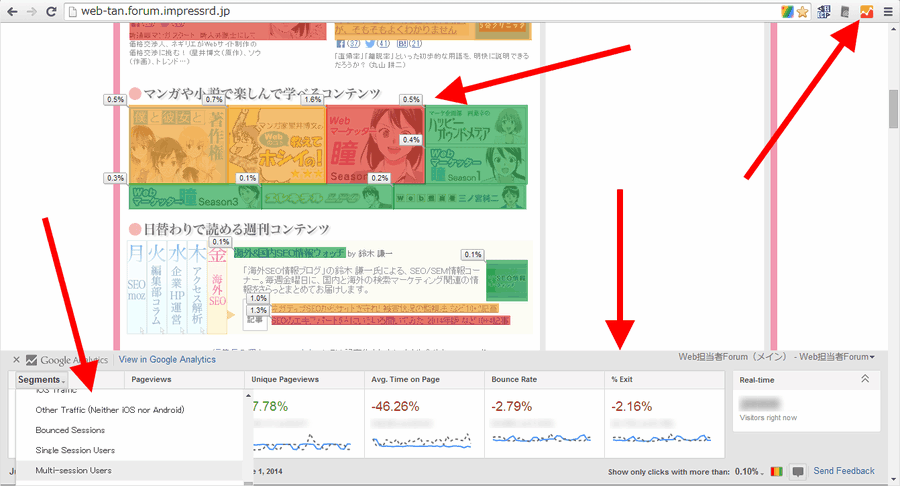
Task: Open the Page Analytics extension icon
Action: 866,11
